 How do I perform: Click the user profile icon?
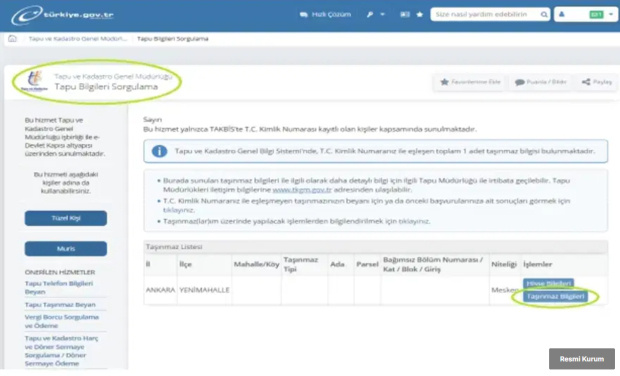(x=561, y=14)
